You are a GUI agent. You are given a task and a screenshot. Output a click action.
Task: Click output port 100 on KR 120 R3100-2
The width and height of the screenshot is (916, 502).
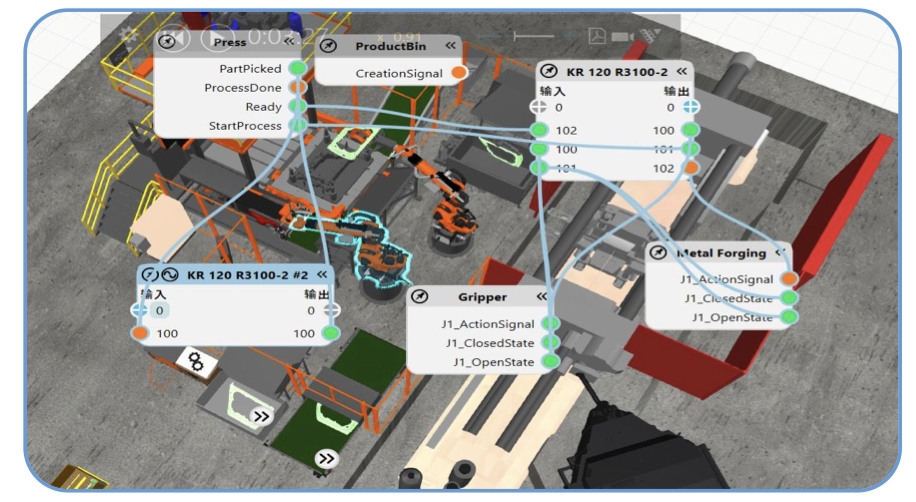coord(691,130)
